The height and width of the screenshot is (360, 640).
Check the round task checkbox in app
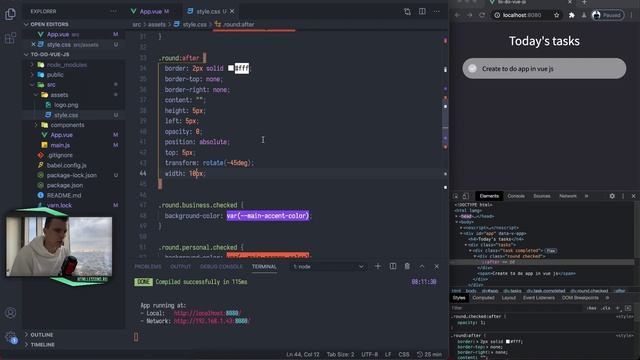point(472,69)
